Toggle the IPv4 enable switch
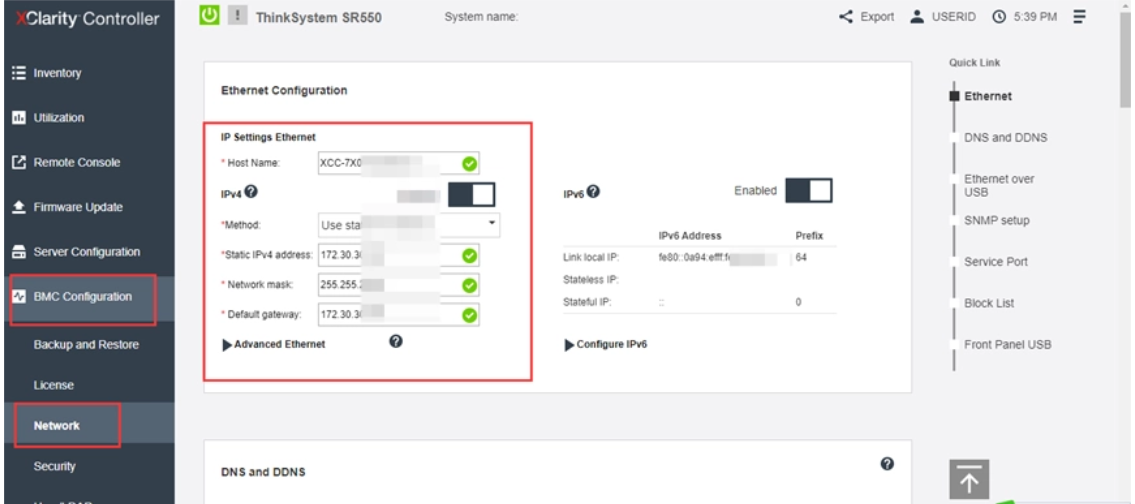The image size is (1135, 504). pyautogui.click(x=471, y=195)
